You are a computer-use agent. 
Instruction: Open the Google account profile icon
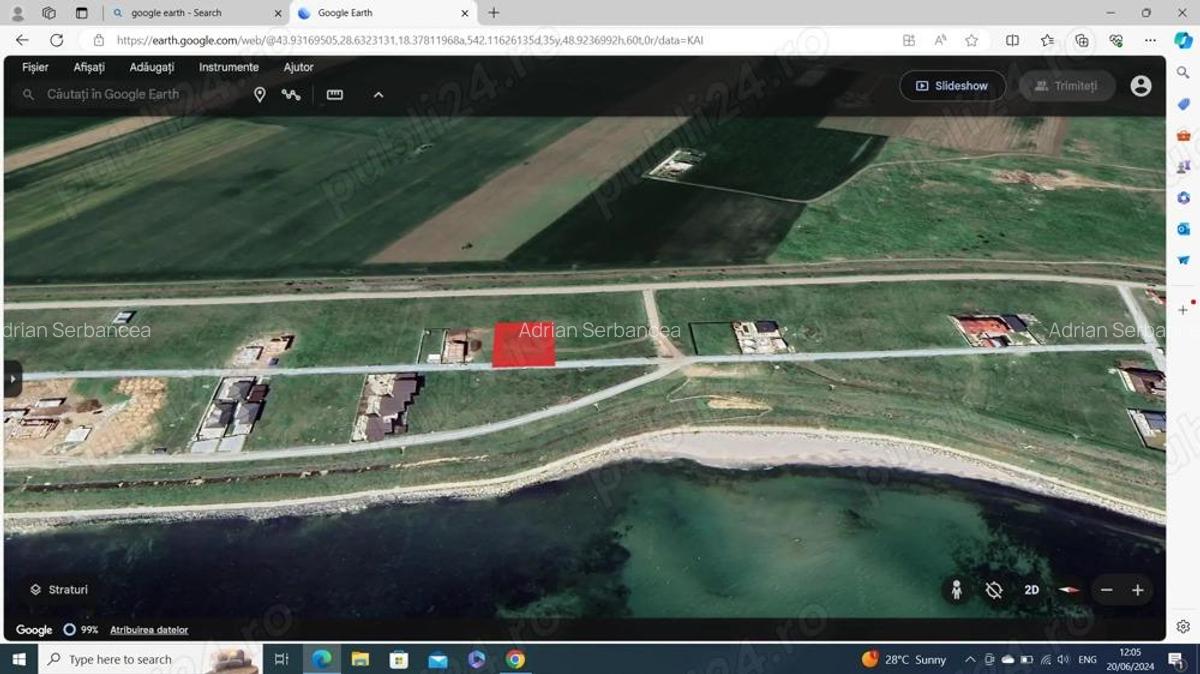(1141, 86)
